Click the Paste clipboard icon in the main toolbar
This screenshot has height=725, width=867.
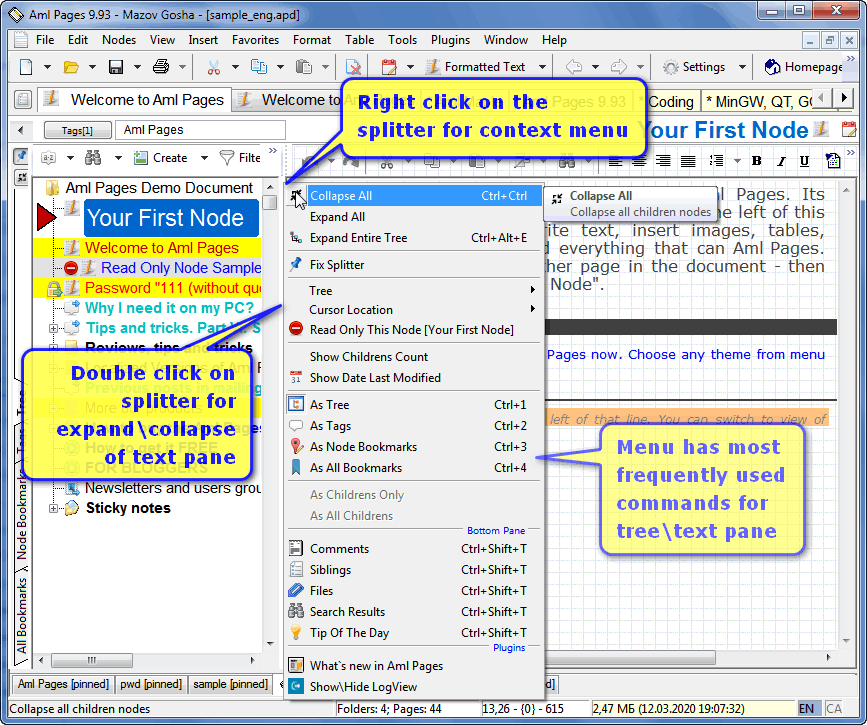304,67
